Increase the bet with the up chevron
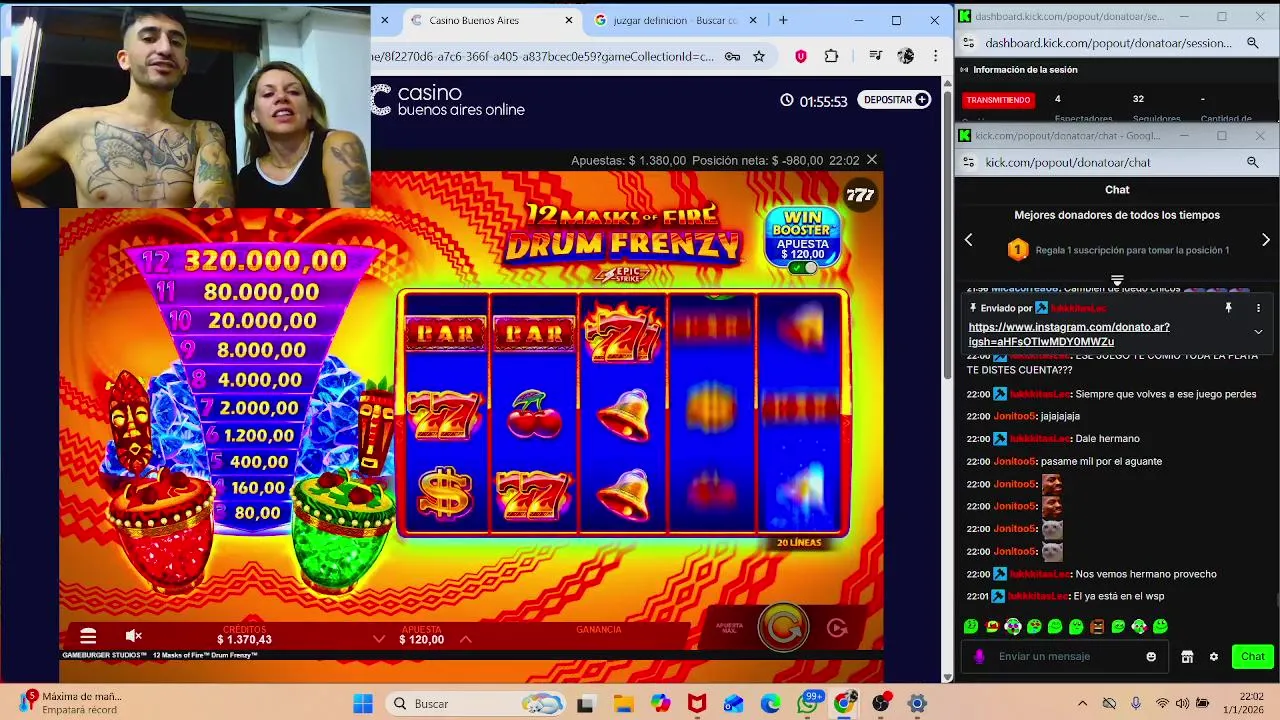Image resolution: width=1280 pixels, height=720 pixels. pos(465,639)
